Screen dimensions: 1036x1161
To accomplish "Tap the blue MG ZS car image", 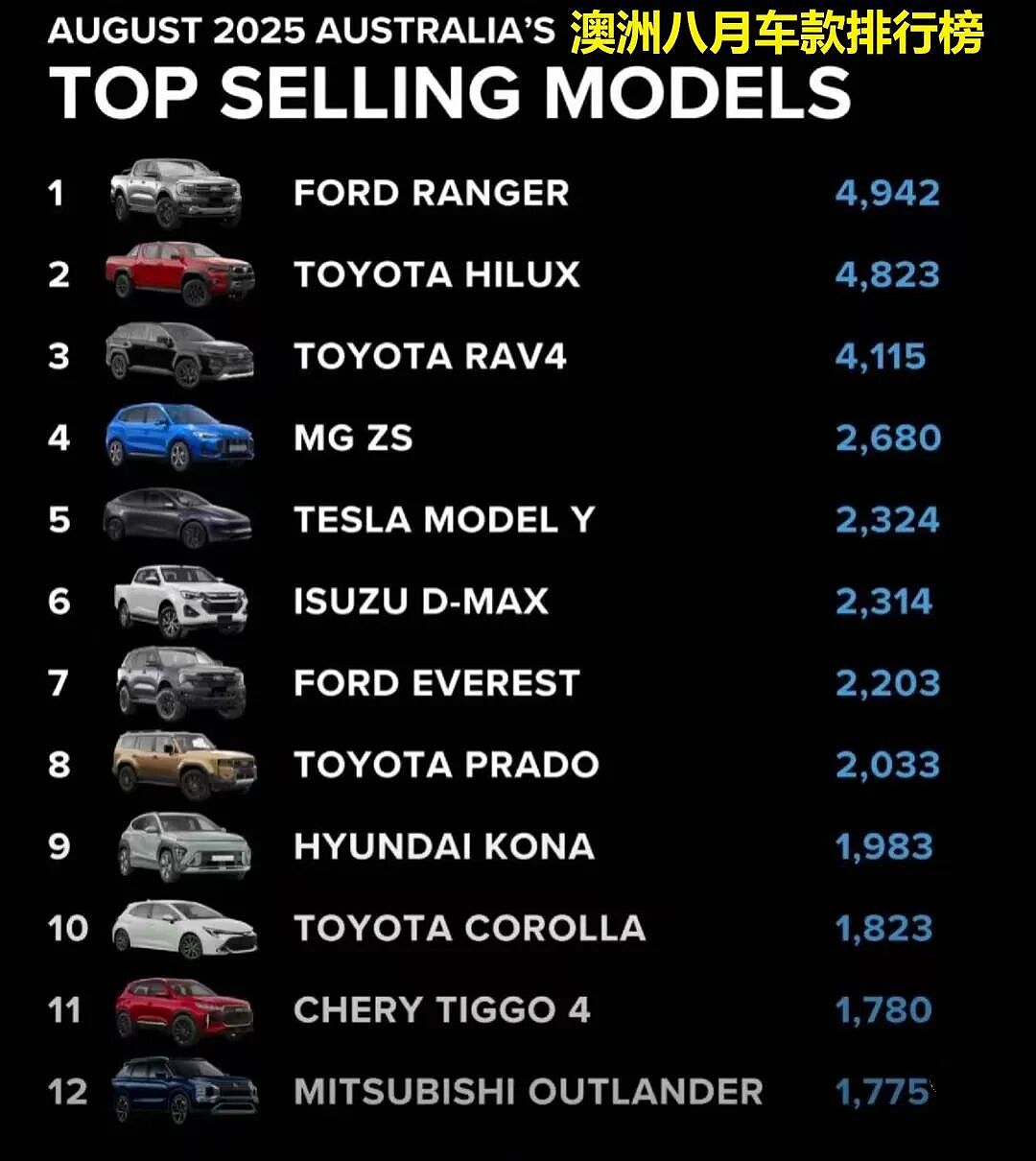I will click(179, 437).
